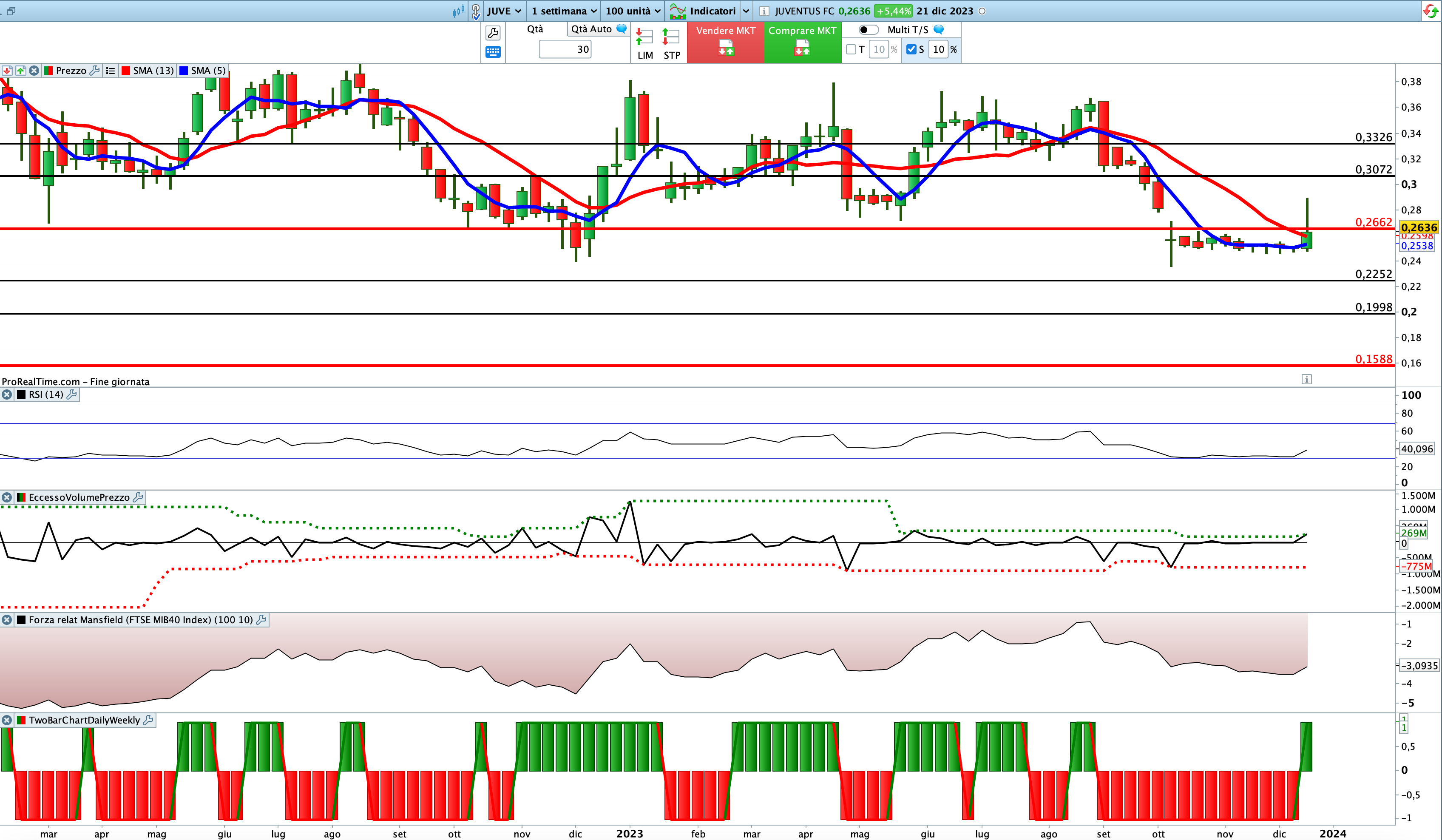Click the SMA (13) label
Viewport: 1442px width, 840px height.
(153, 71)
